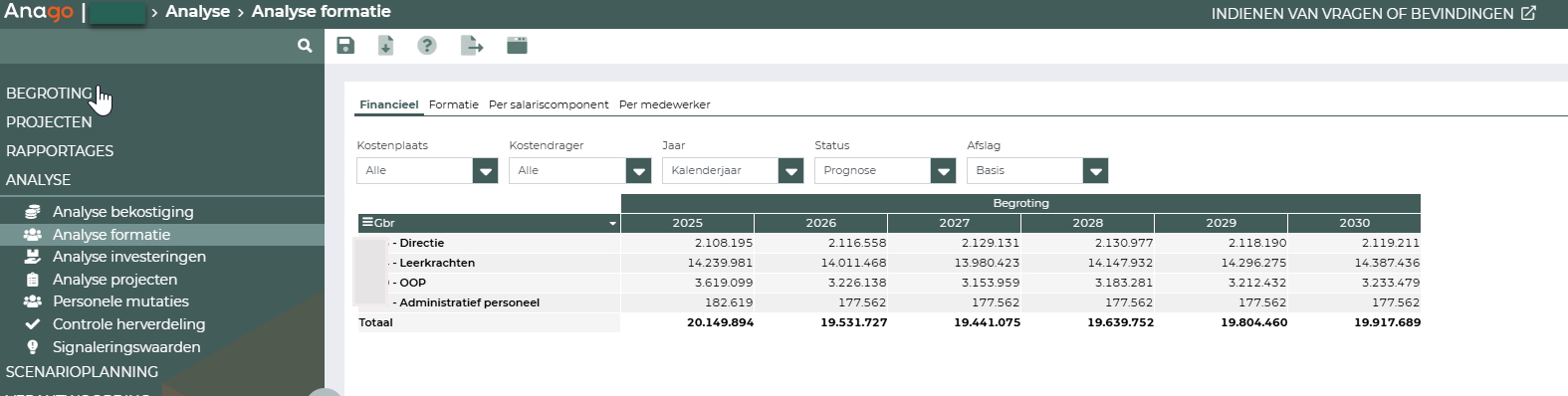
Task: Click Indienen van vragen of bevindingen link
Action: tap(1373, 13)
